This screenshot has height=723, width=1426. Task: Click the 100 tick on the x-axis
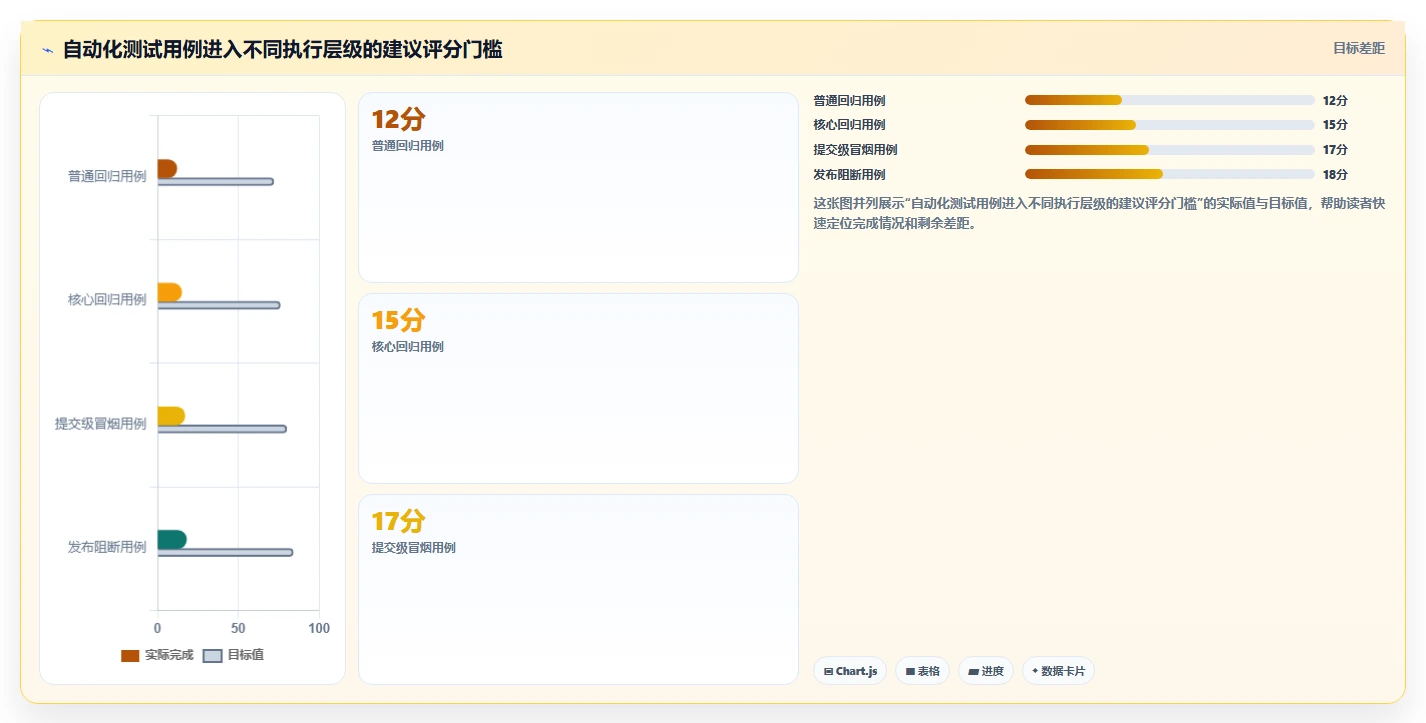point(319,628)
